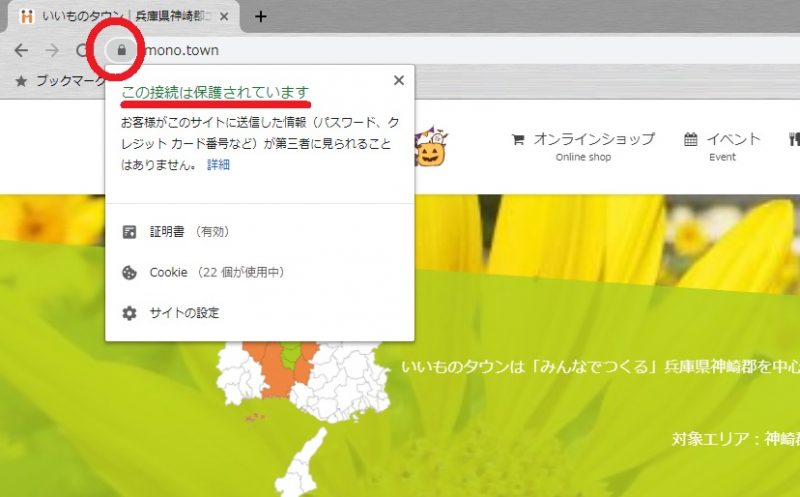Image resolution: width=800 pixels, height=497 pixels.
Task: Click the bookmark star icon in bookmarks bar
Action: point(20,80)
